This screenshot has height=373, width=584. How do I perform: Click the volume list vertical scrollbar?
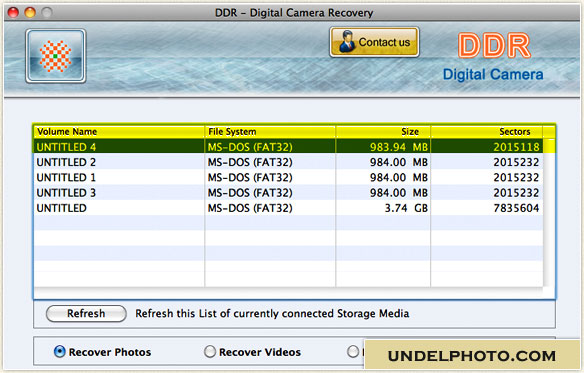549,212
